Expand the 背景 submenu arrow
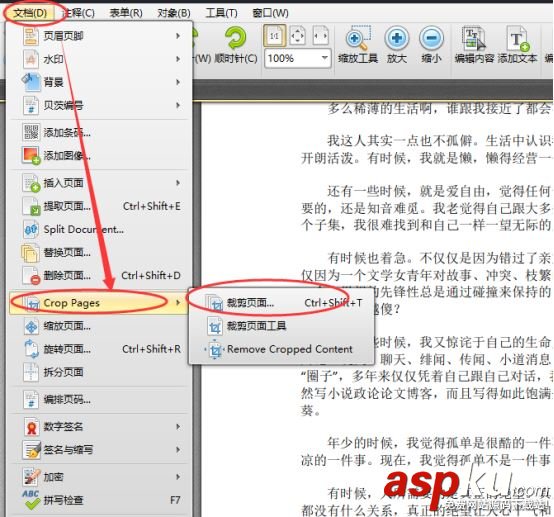The width and height of the screenshot is (554, 517). pyautogui.click(x=178, y=82)
